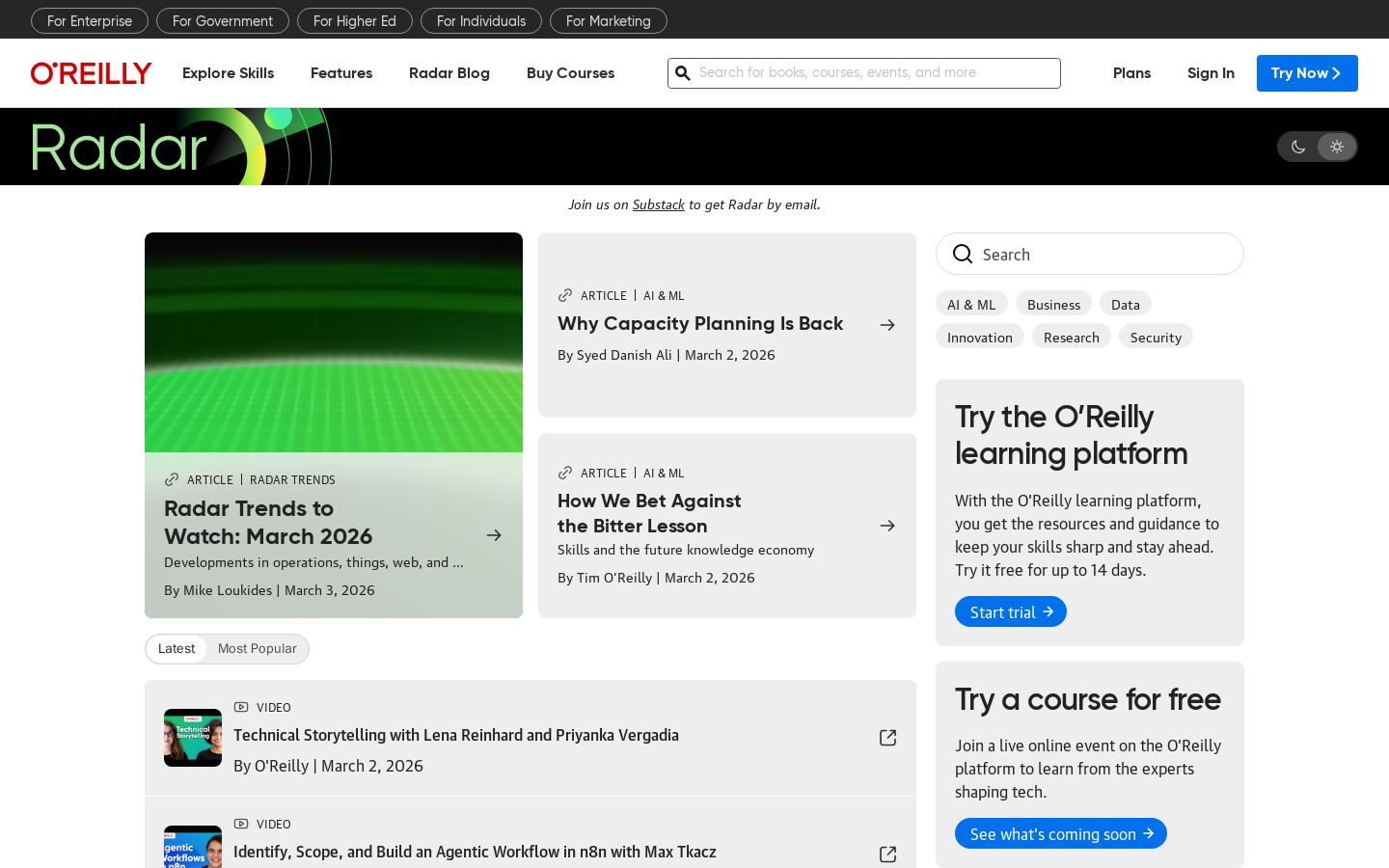
Task: Click AI & ML label on Capacity Planning card
Action: coord(664,295)
